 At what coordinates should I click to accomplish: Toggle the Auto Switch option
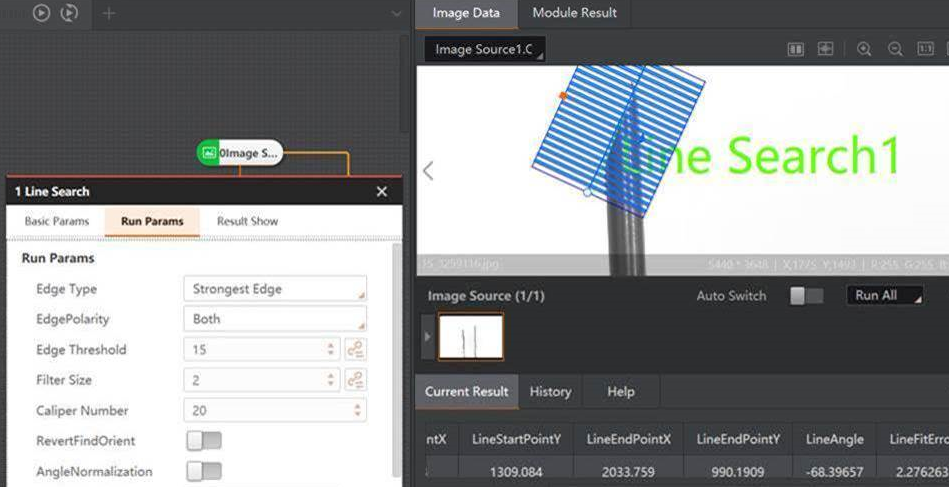coord(806,296)
